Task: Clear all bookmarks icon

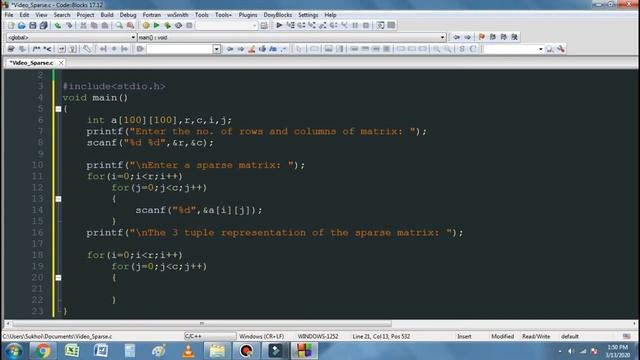Action: tap(514, 37)
